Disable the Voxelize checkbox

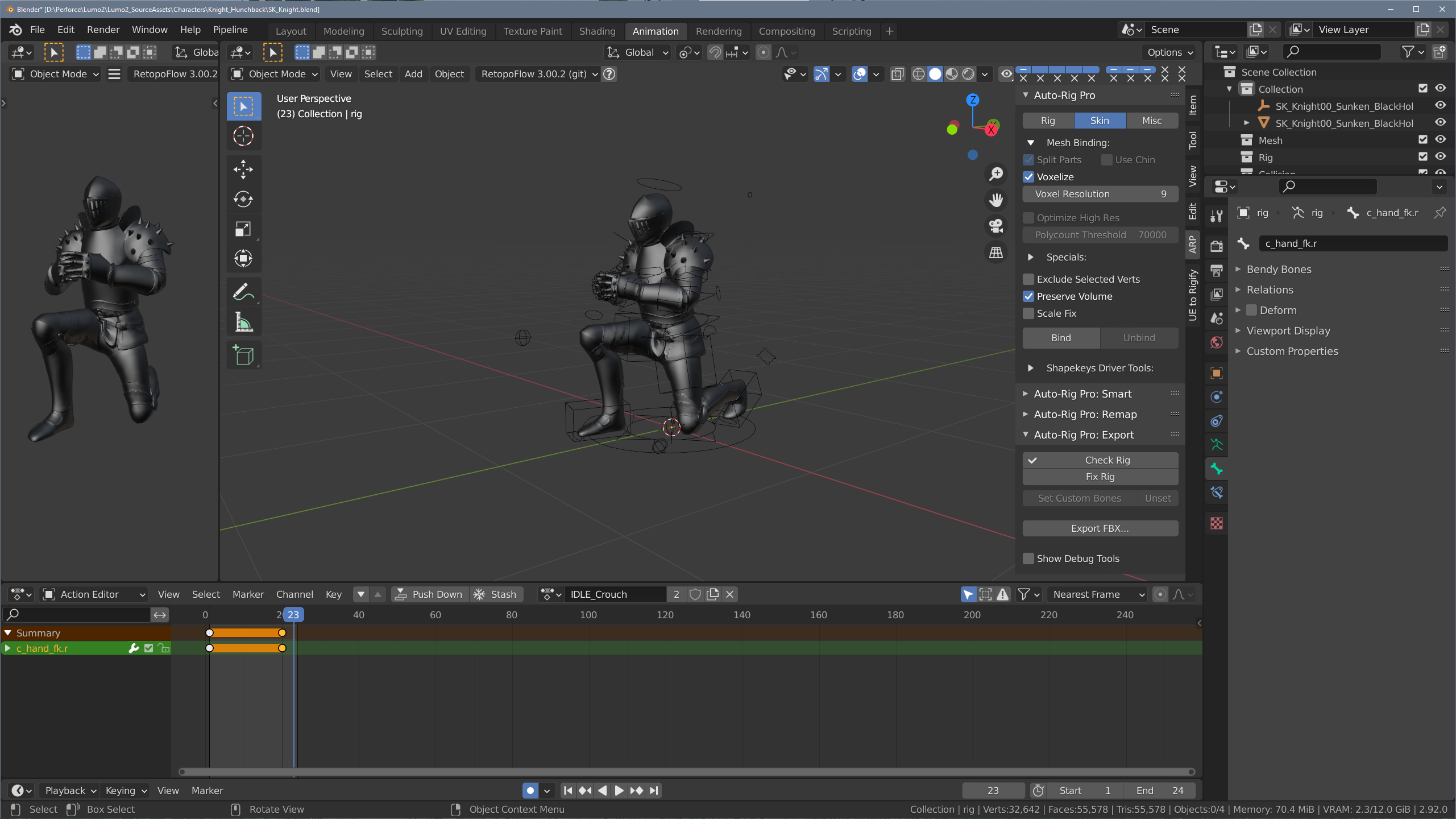(1028, 177)
